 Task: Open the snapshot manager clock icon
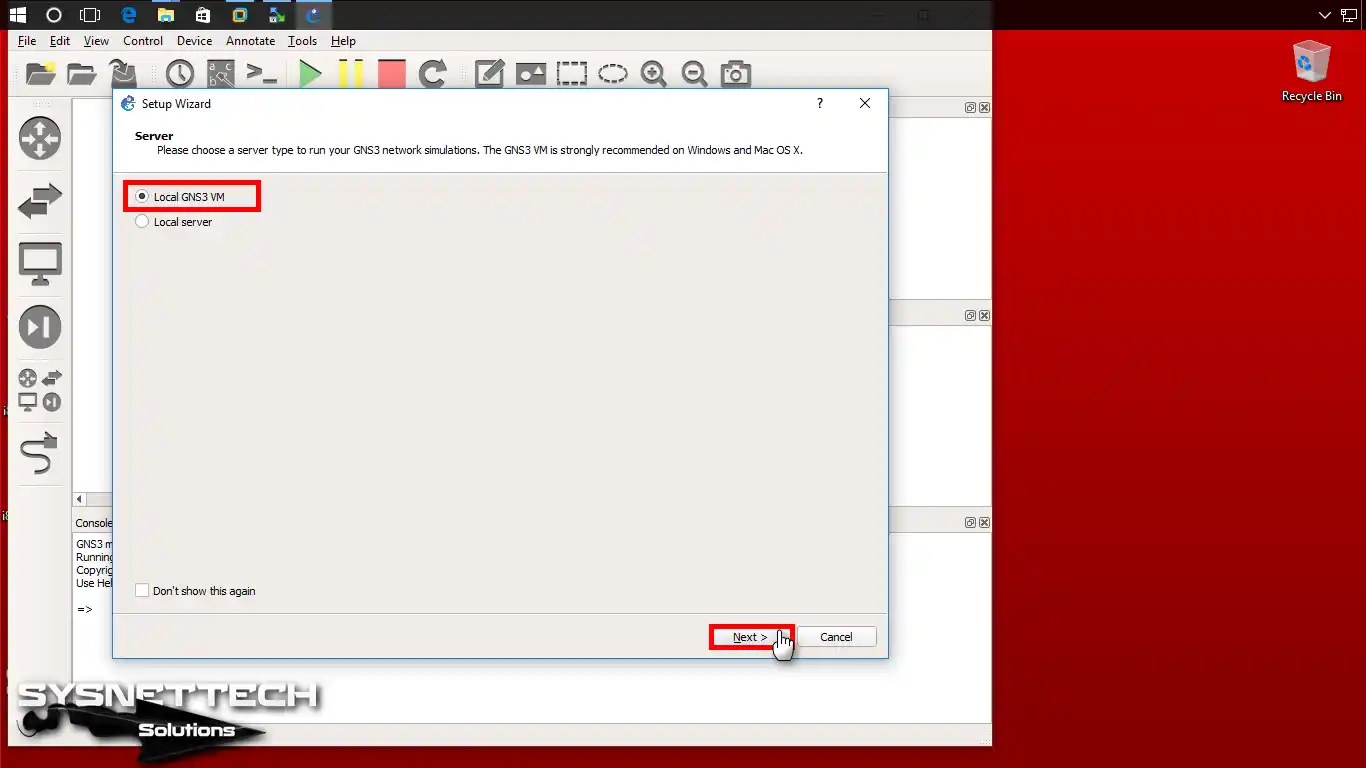180,74
